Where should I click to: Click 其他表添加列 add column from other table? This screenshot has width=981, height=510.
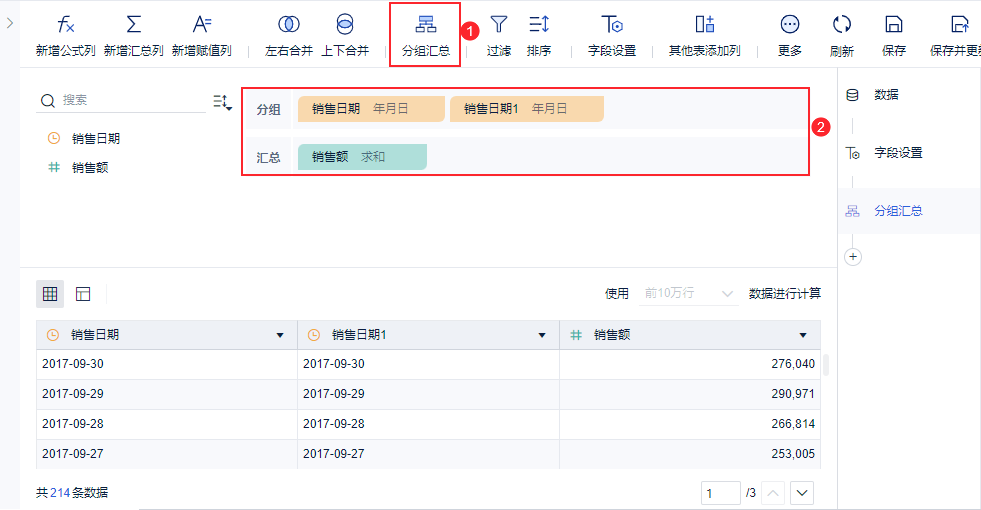point(704,36)
